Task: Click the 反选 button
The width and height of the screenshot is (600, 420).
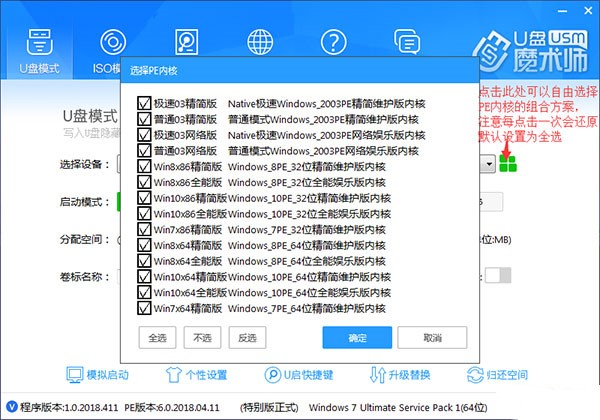Action: click(x=247, y=337)
